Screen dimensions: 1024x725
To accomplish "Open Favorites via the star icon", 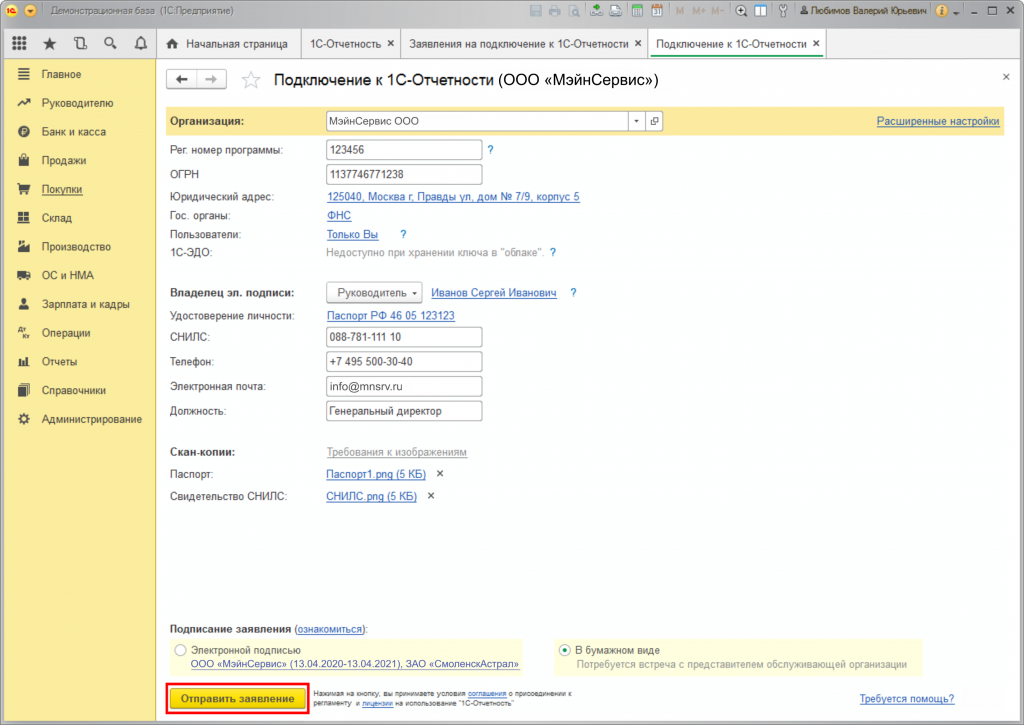I will pyautogui.click(x=50, y=44).
